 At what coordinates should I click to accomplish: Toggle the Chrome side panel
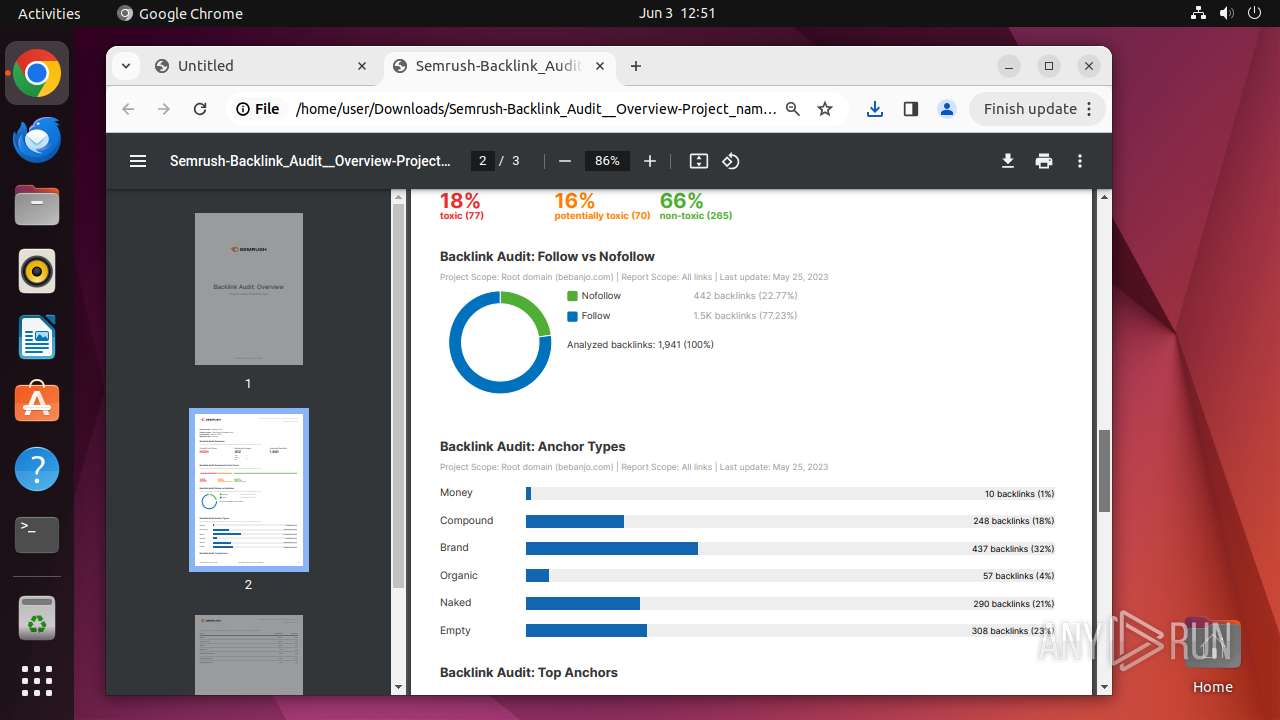pyautogui.click(x=911, y=109)
